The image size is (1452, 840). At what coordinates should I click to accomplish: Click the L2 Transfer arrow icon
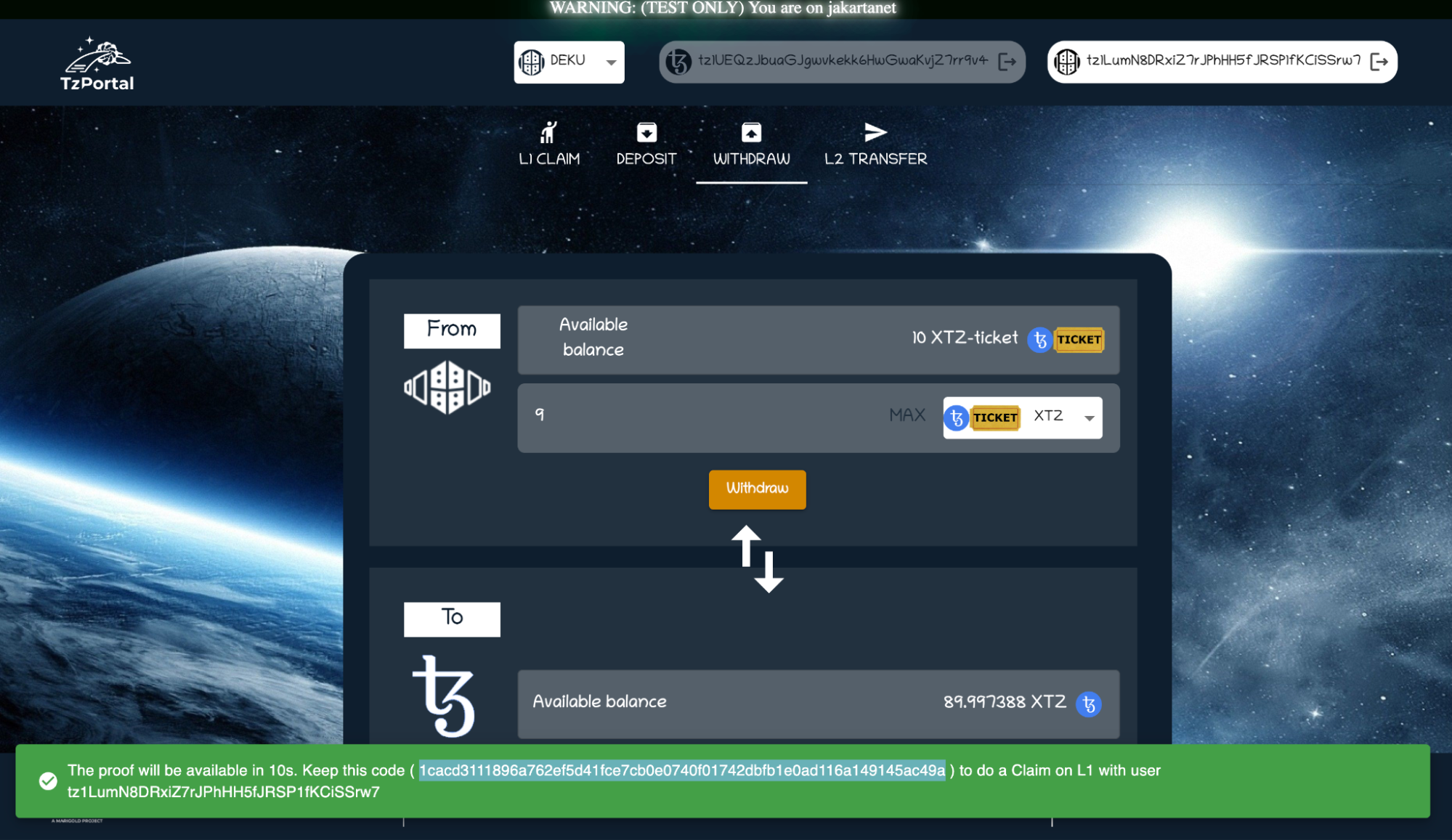875,132
